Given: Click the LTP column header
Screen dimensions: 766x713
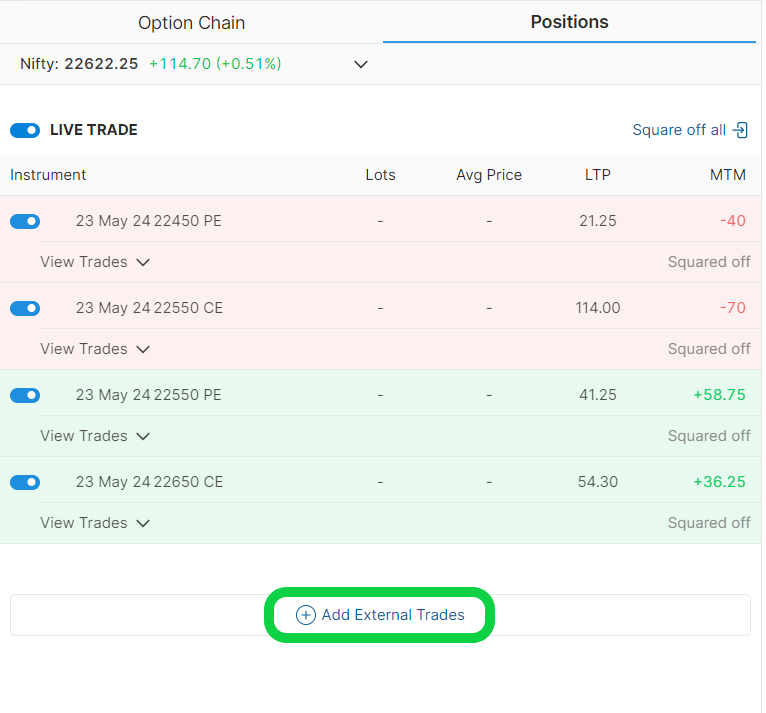Looking at the screenshot, I should click(597, 175).
